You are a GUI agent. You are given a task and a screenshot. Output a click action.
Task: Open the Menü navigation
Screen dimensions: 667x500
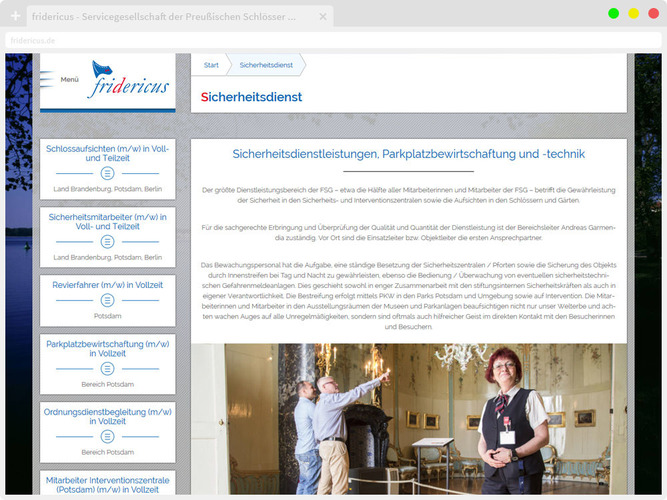pyautogui.click(x=69, y=79)
